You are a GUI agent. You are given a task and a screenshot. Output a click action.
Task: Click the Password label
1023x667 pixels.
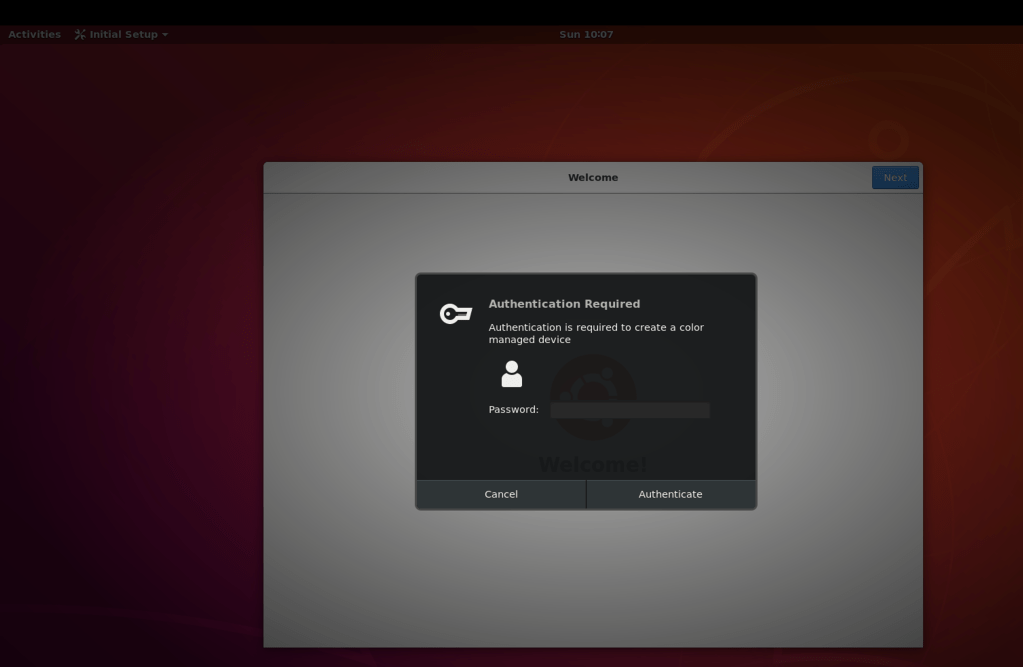pyautogui.click(x=513, y=410)
